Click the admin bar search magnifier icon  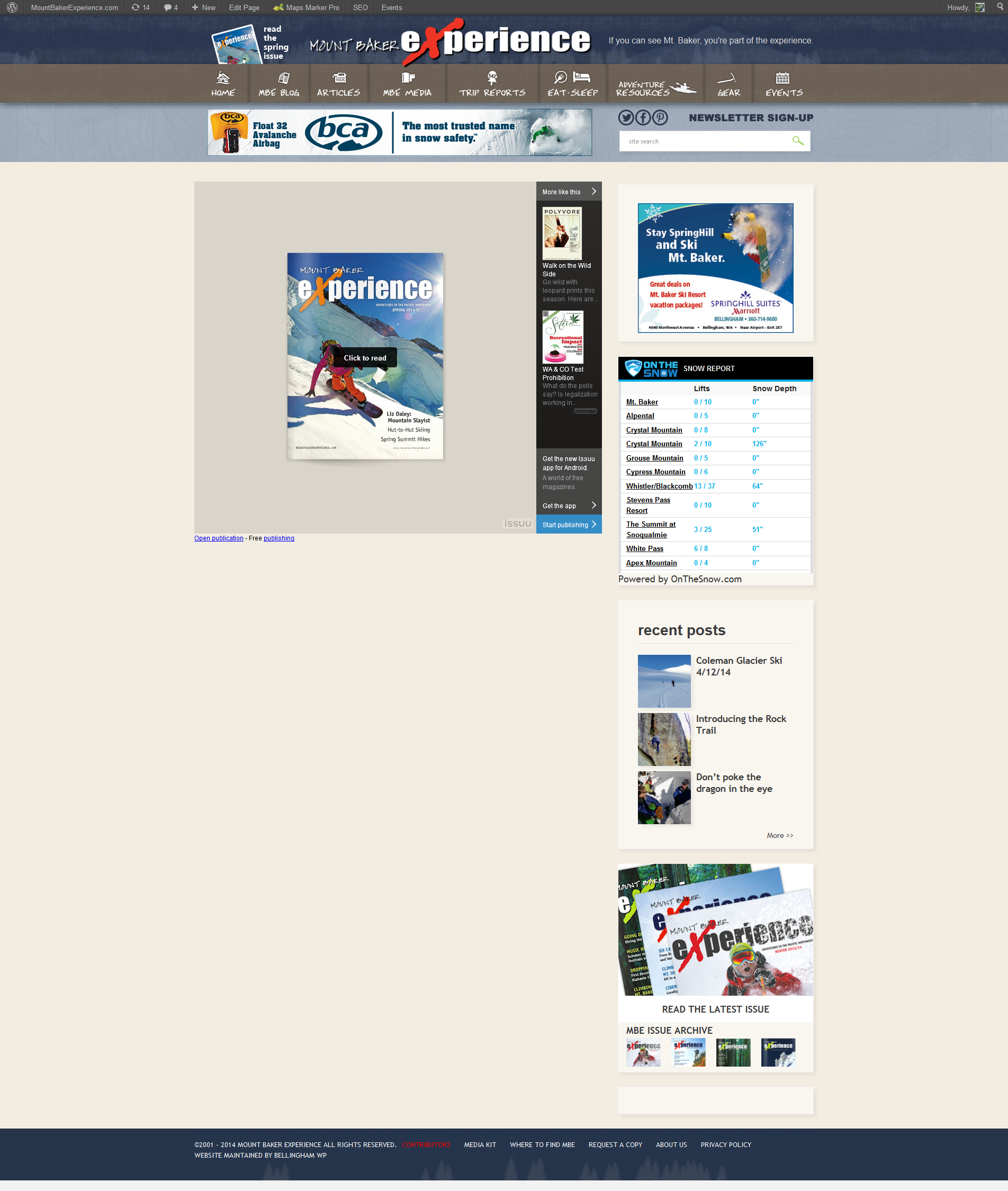(1000, 7)
